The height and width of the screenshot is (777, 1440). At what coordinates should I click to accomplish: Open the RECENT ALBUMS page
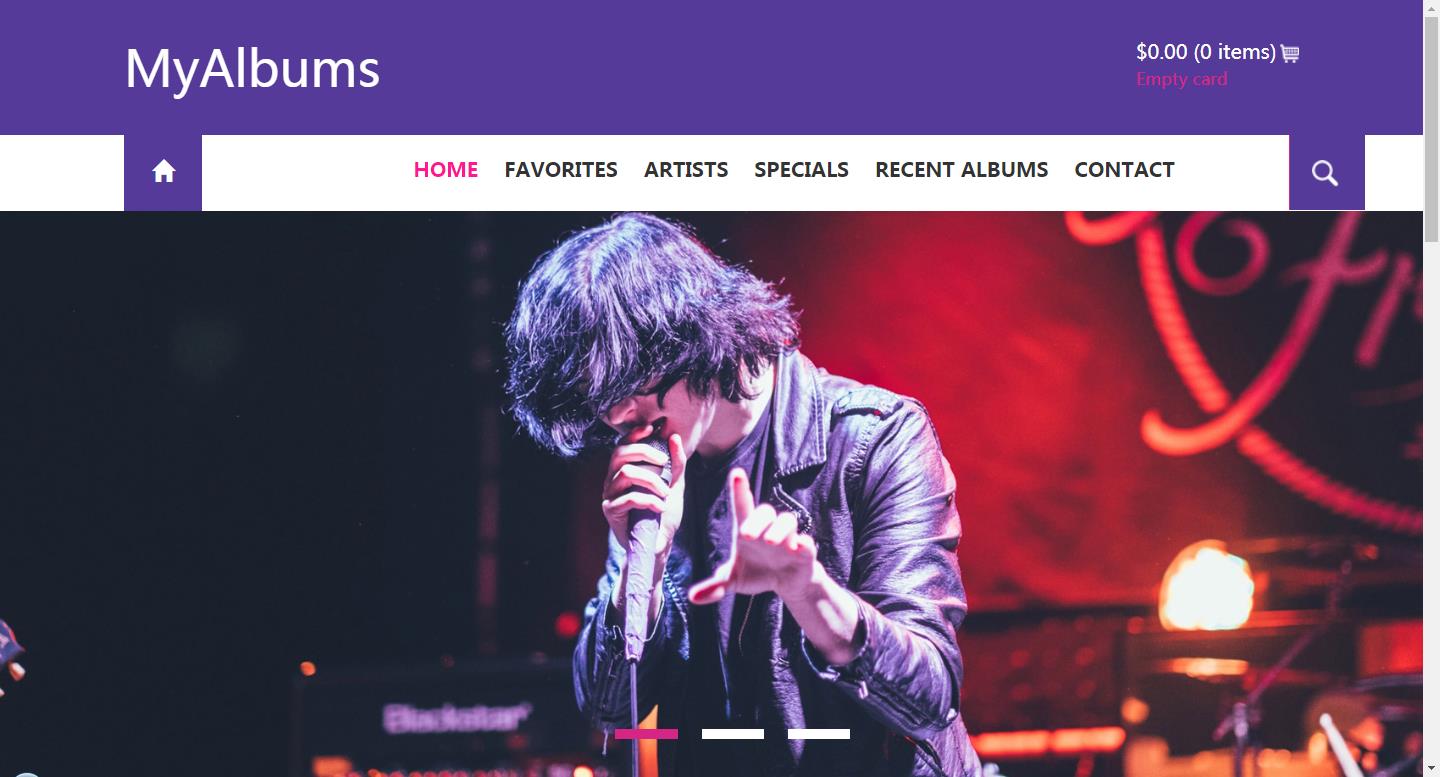coord(961,170)
